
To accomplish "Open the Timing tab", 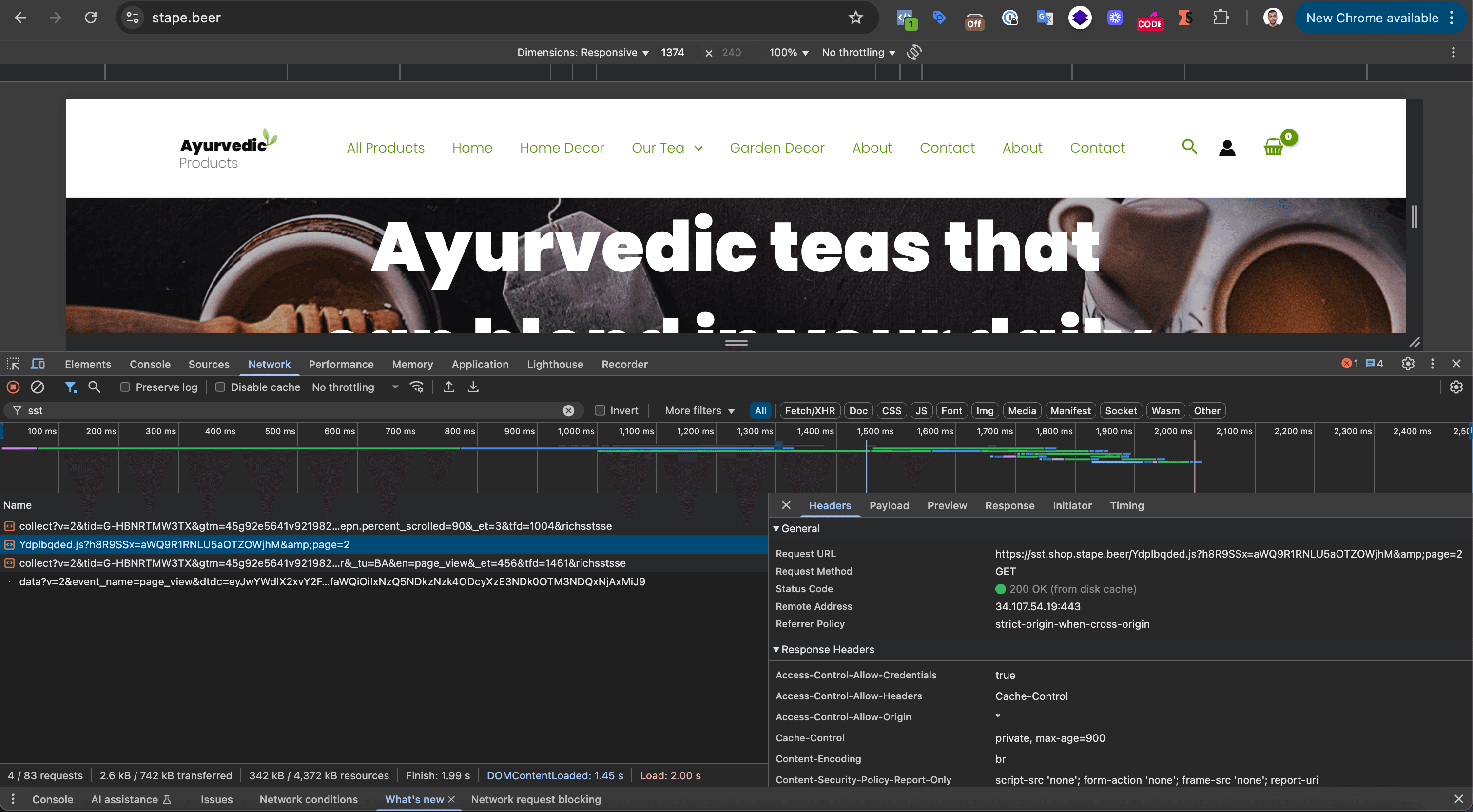I will click(x=1126, y=505).
